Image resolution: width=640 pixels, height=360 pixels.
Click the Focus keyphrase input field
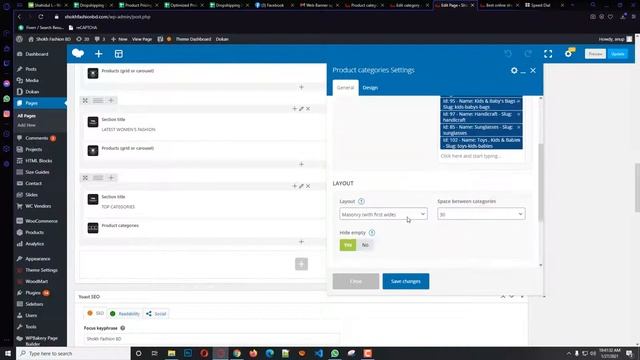tap(211, 339)
